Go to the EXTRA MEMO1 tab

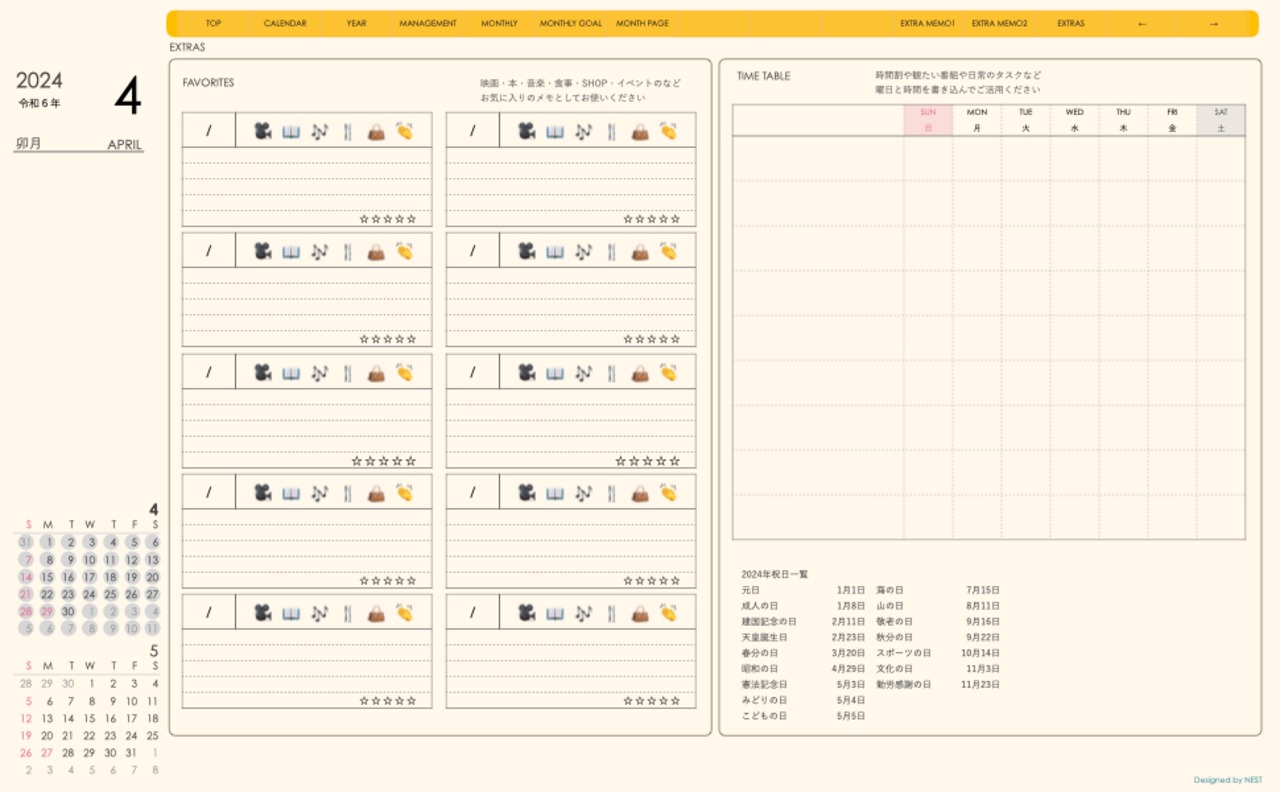click(927, 23)
